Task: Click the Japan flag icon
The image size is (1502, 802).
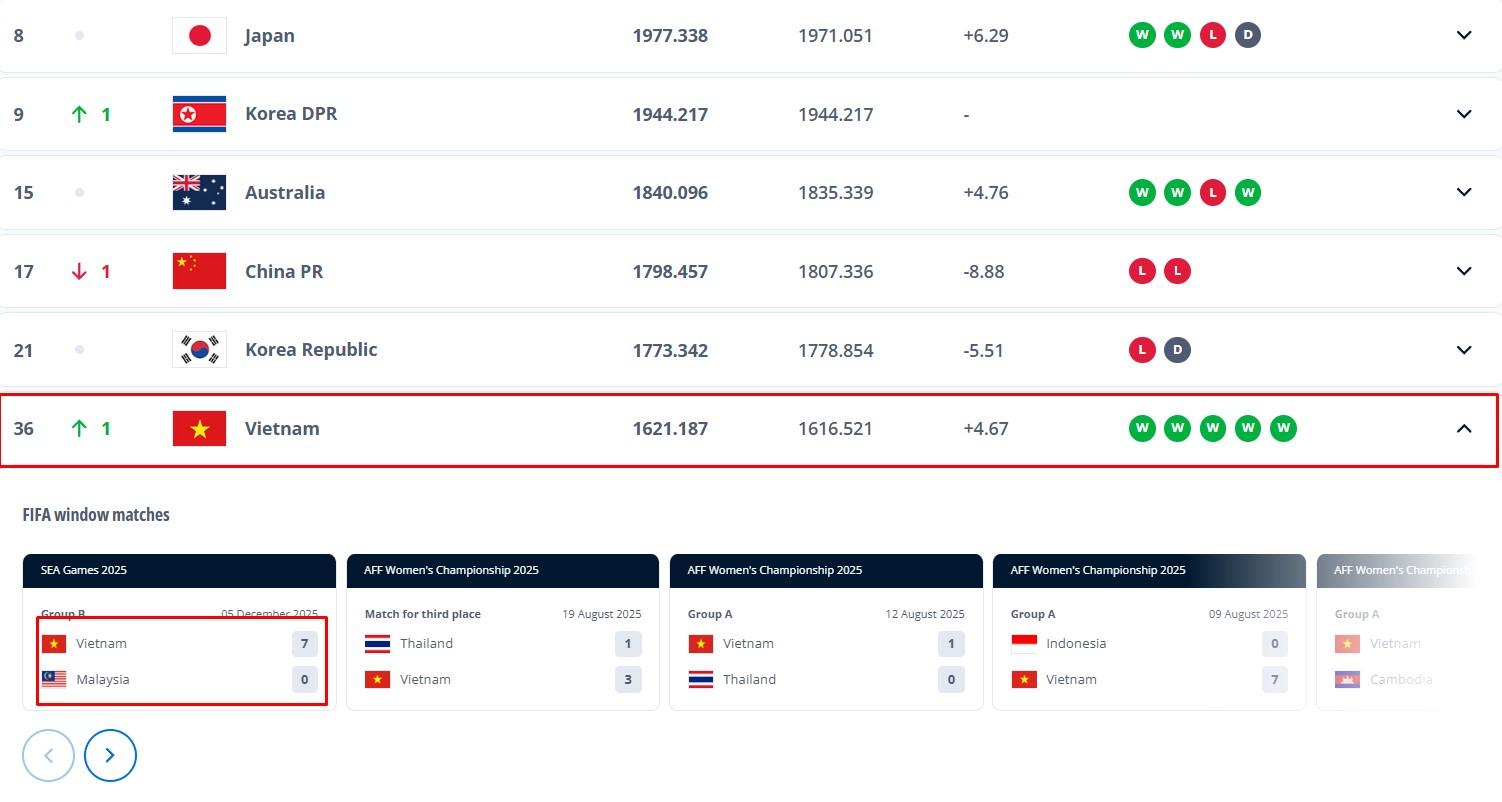Action: 199,35
